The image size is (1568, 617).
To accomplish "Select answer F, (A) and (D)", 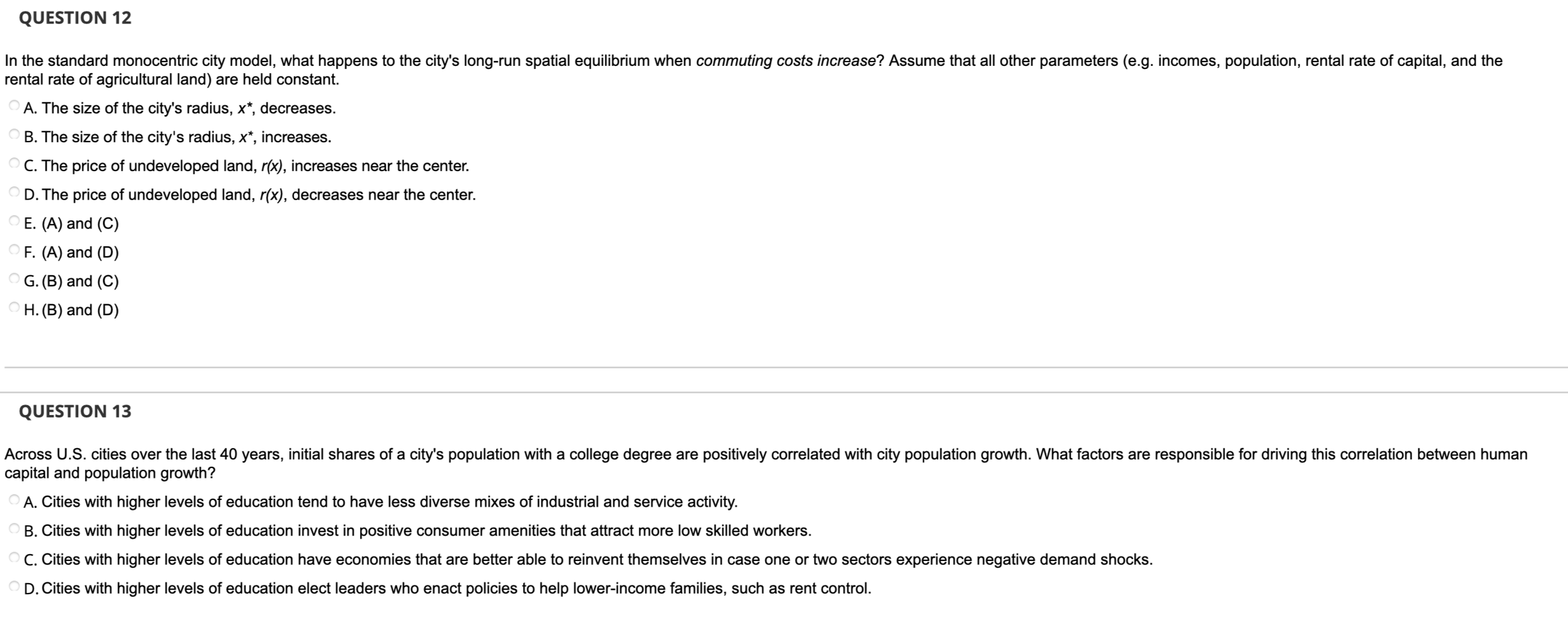I will [14, 249].
